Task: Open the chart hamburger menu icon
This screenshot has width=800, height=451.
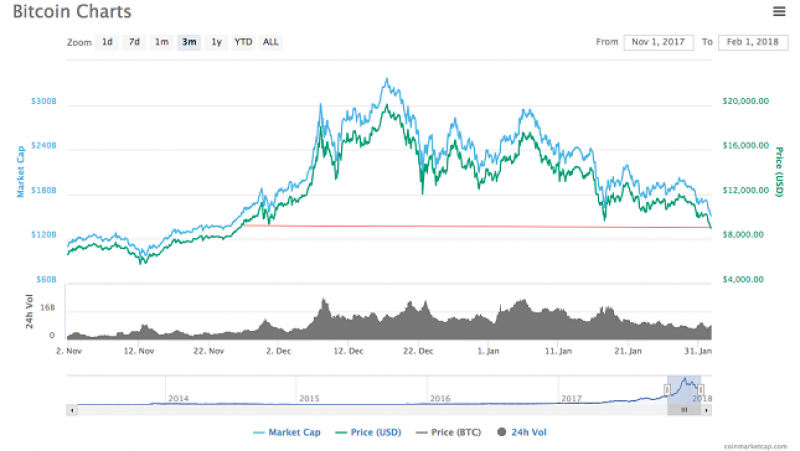Action: (779, 11)
